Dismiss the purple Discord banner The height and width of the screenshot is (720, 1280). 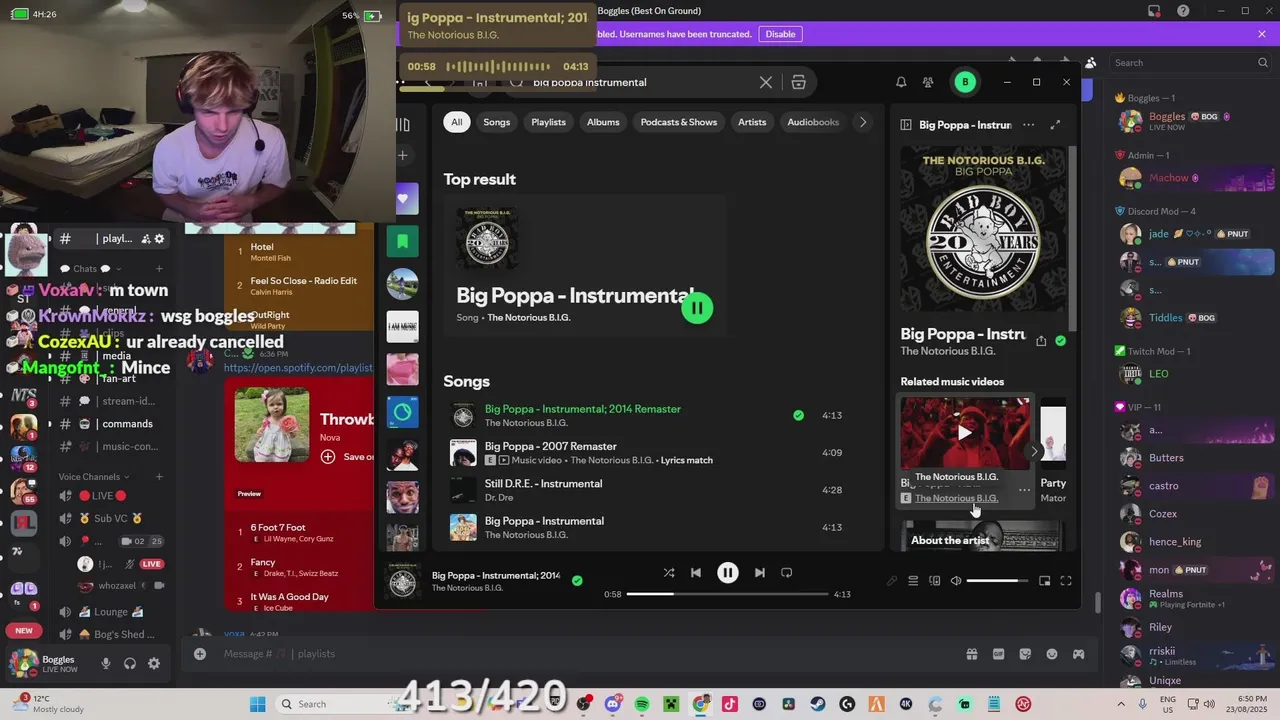coord(1262,34)
